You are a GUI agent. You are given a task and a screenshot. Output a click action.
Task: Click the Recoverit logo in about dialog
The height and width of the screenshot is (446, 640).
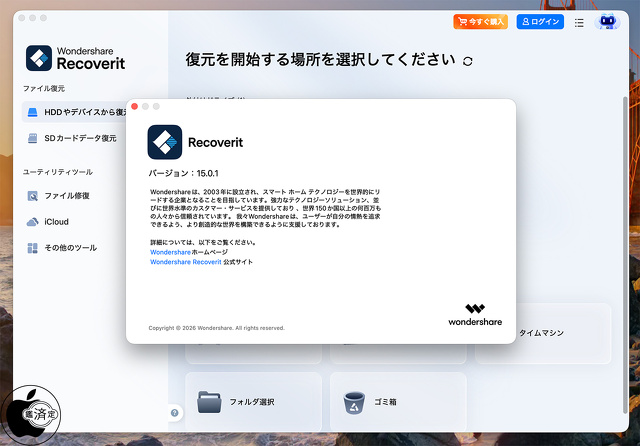[165, 142]
